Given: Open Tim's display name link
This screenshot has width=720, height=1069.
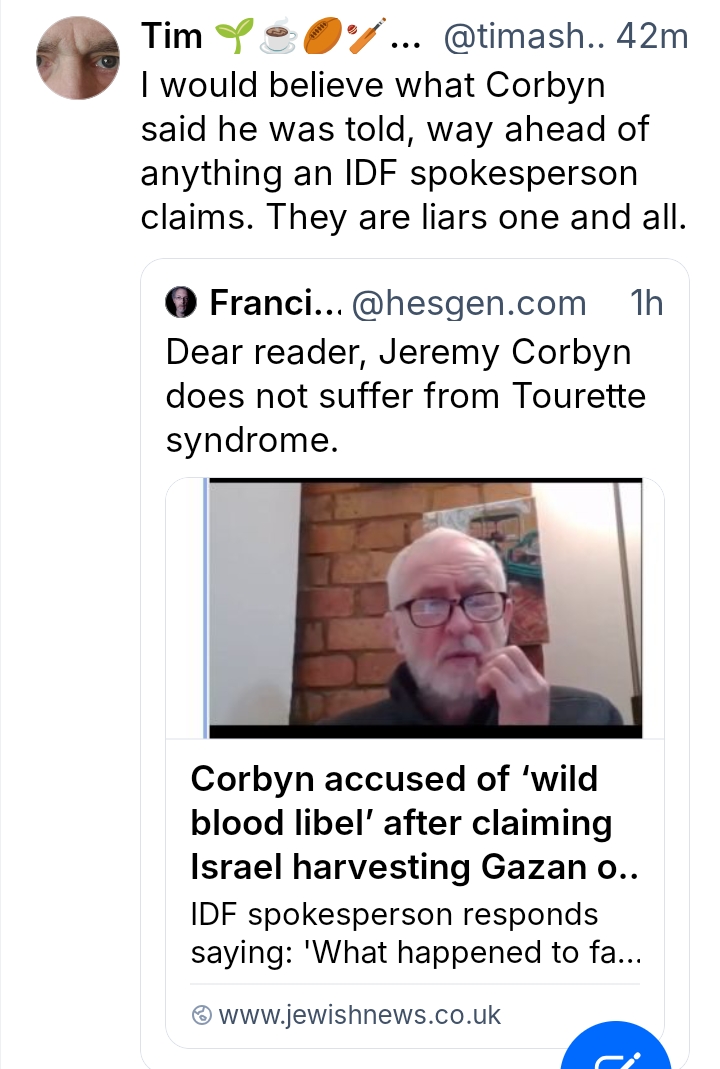Looking at the screenshot, I should coord(171,37).
